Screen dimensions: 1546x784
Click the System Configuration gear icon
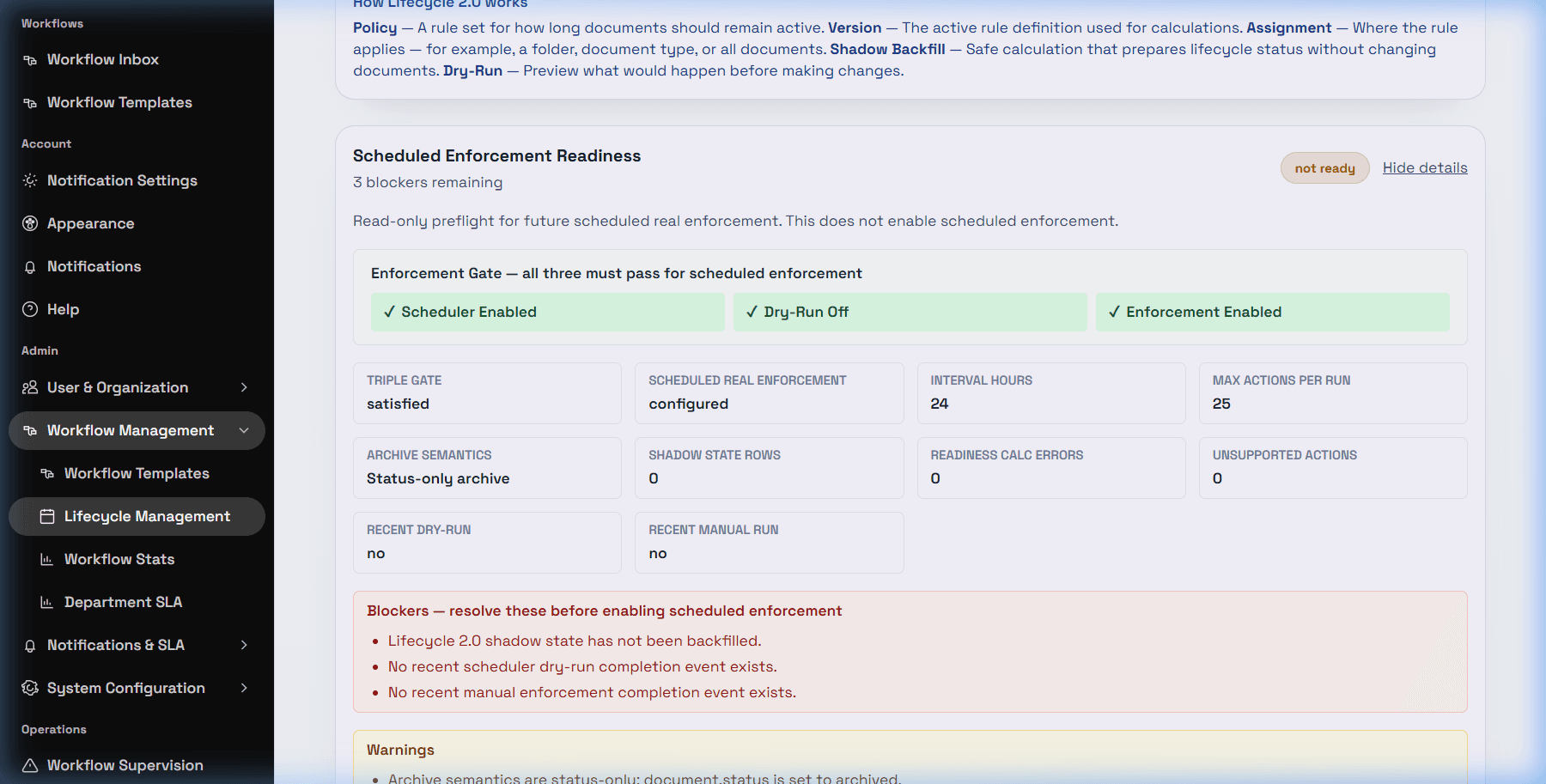(30, 688)
